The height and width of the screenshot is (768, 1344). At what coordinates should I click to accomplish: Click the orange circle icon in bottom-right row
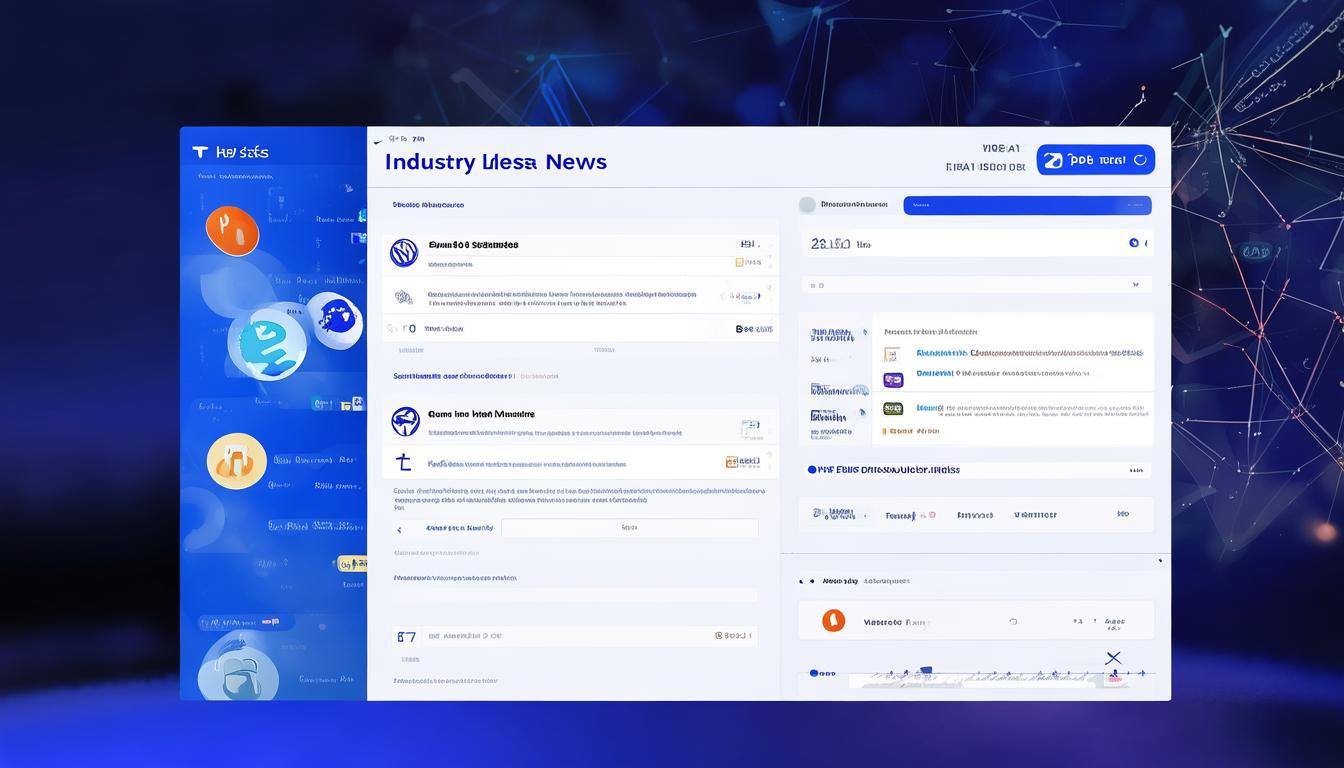[833, 621]
